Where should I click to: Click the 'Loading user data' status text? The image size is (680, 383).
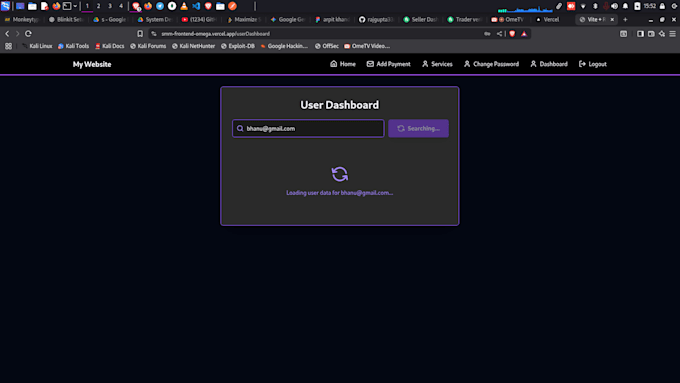click(340, 193)
